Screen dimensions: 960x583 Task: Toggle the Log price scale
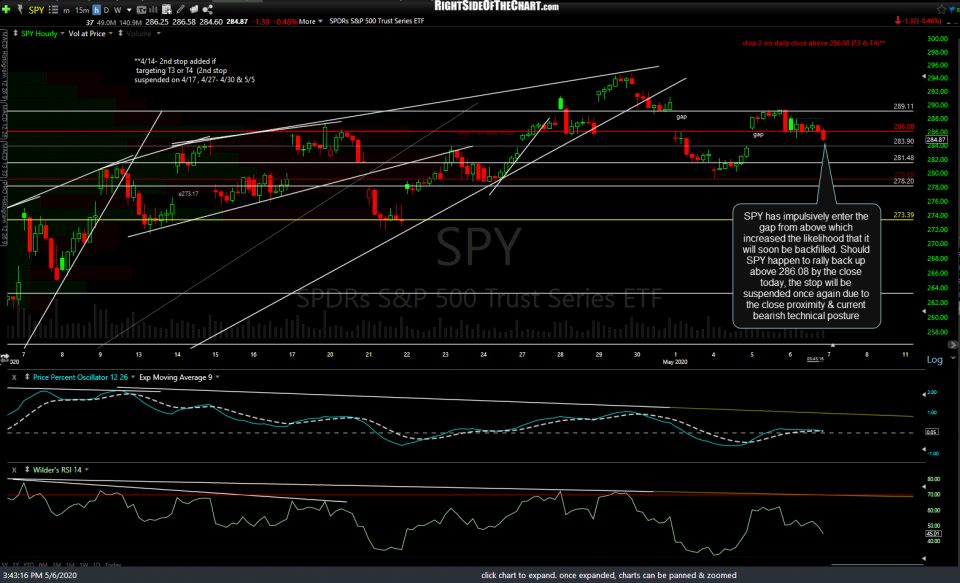[934, 360]
